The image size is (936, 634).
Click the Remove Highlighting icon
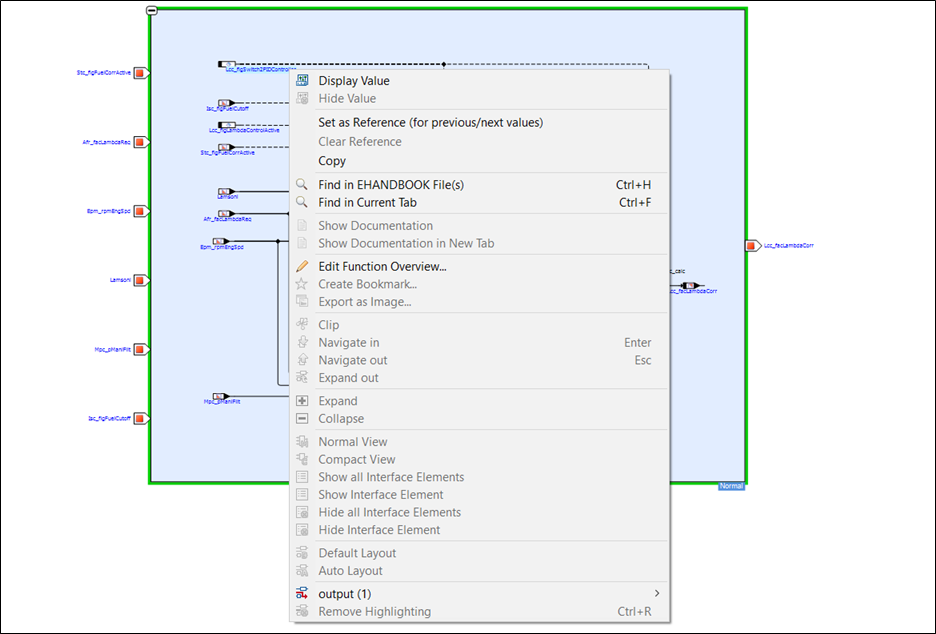pos(300,610)
